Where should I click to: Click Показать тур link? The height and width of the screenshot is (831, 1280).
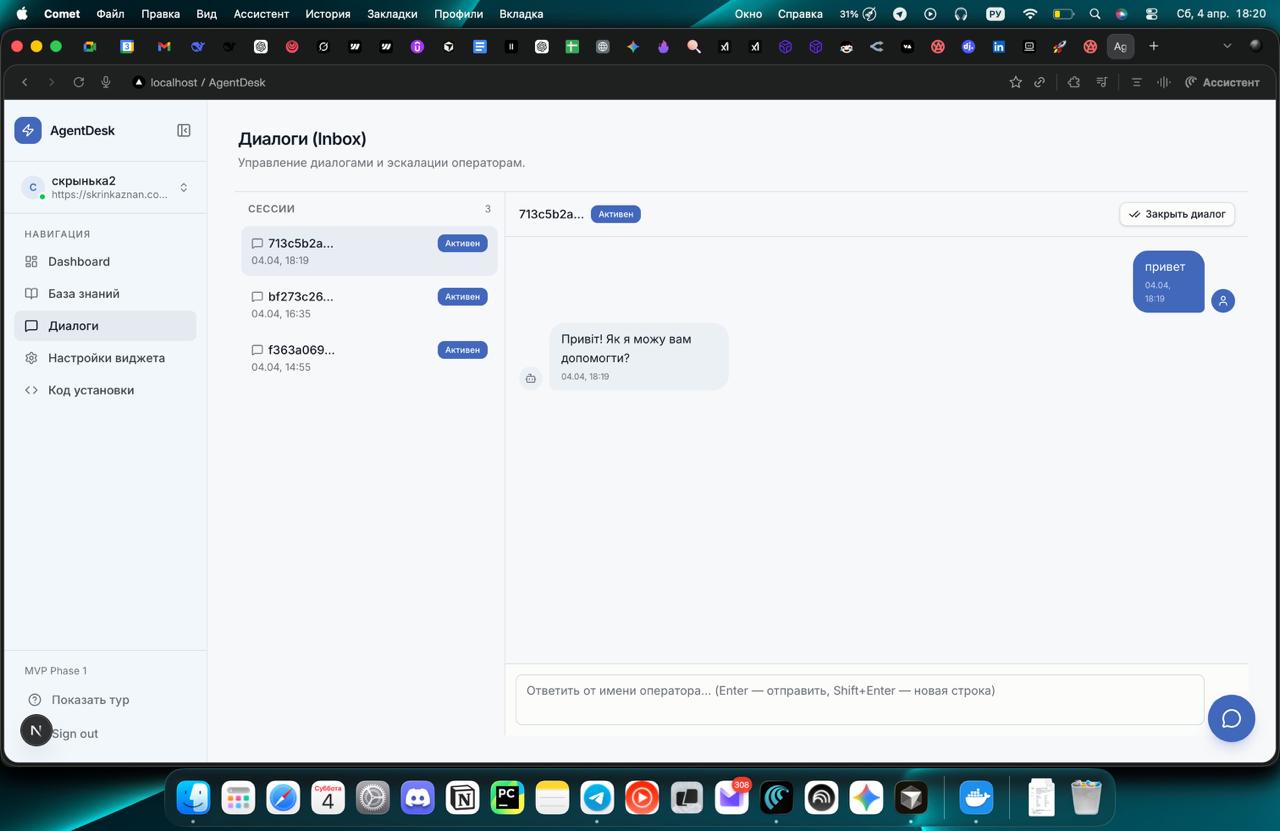90,700
